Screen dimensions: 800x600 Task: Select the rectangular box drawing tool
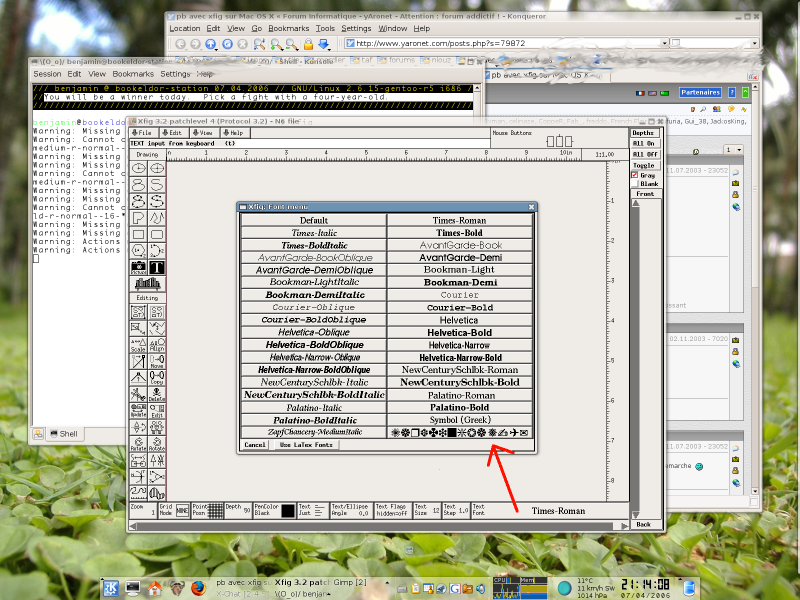click(x=138, y=235)
